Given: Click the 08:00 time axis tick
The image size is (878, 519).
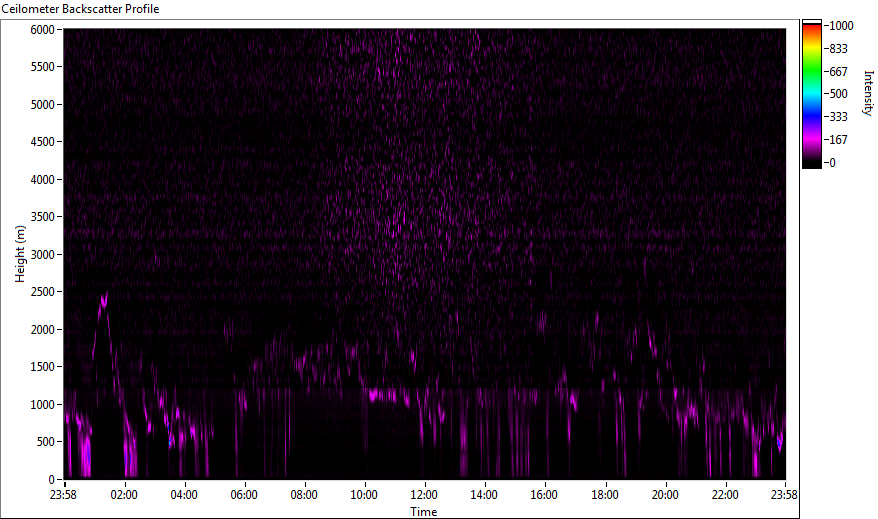Looking at the screenshot, I should (x=304, y=495).
